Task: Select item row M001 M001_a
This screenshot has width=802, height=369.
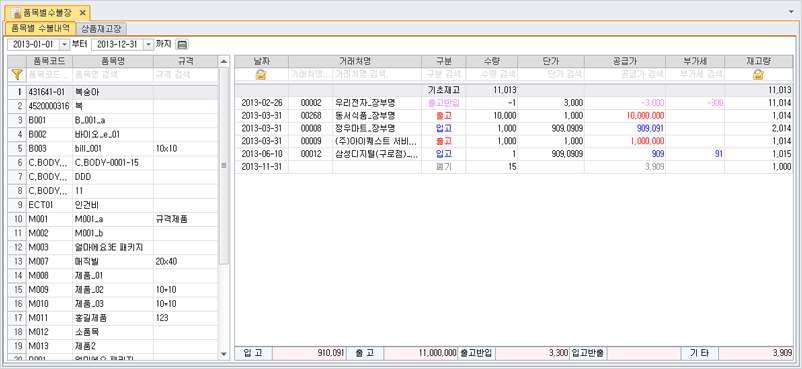Action: [x=113, y=219]
